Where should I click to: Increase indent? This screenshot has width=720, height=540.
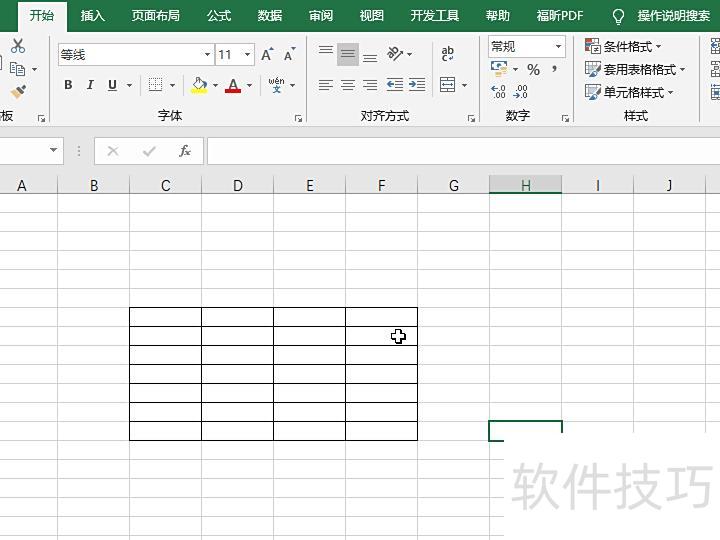pos(417,85)
